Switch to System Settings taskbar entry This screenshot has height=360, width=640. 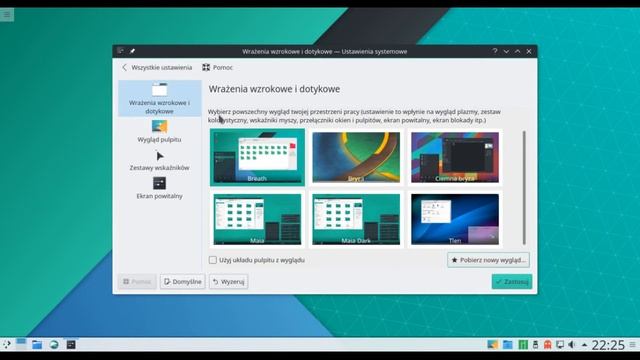[71, 345]
